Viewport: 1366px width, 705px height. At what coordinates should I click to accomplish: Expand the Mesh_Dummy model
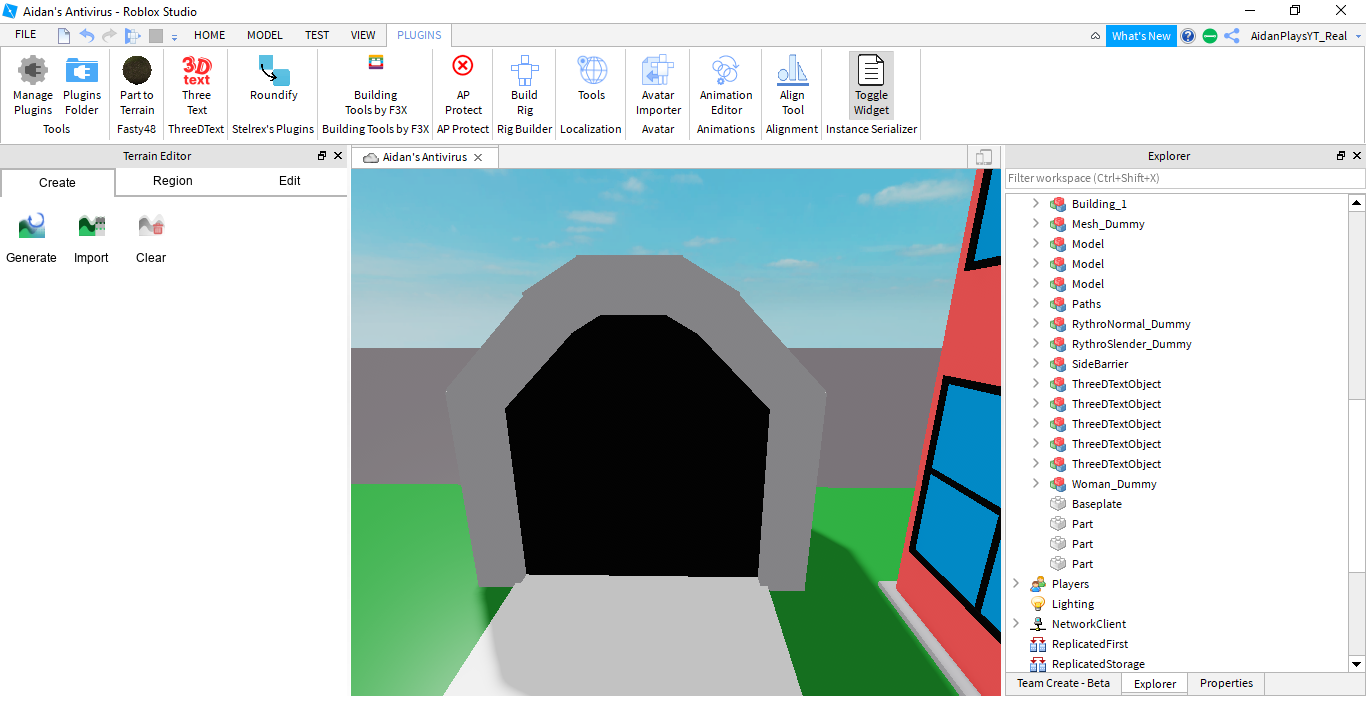(1035, 223)
